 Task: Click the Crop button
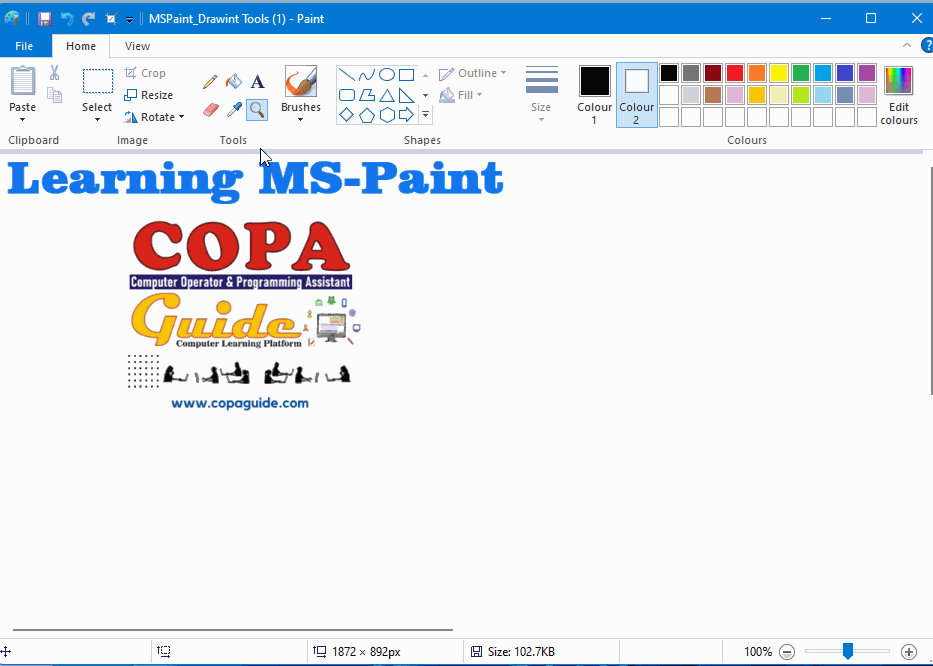(145, 73)
